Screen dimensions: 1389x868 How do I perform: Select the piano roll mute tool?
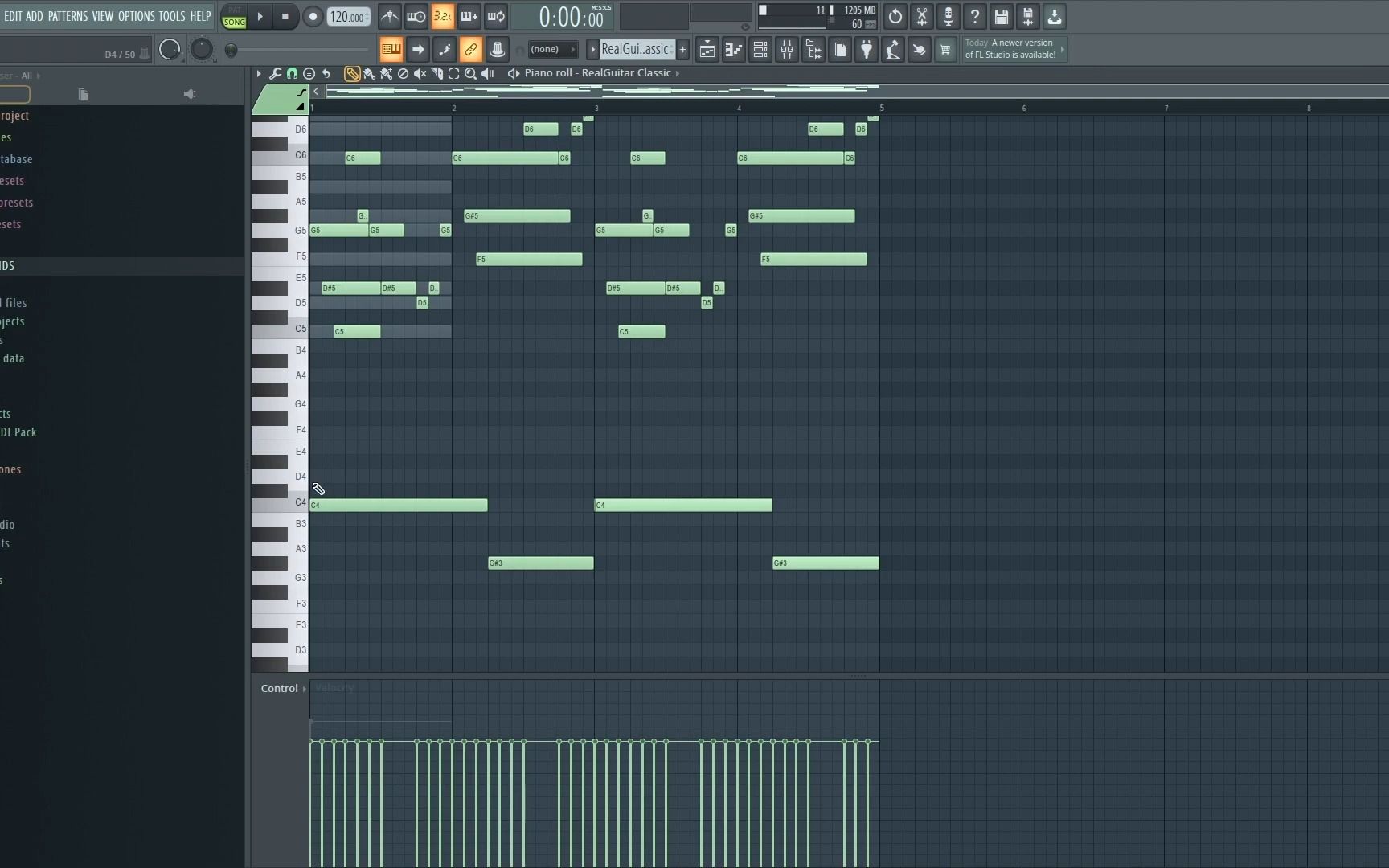click(420, 73)
